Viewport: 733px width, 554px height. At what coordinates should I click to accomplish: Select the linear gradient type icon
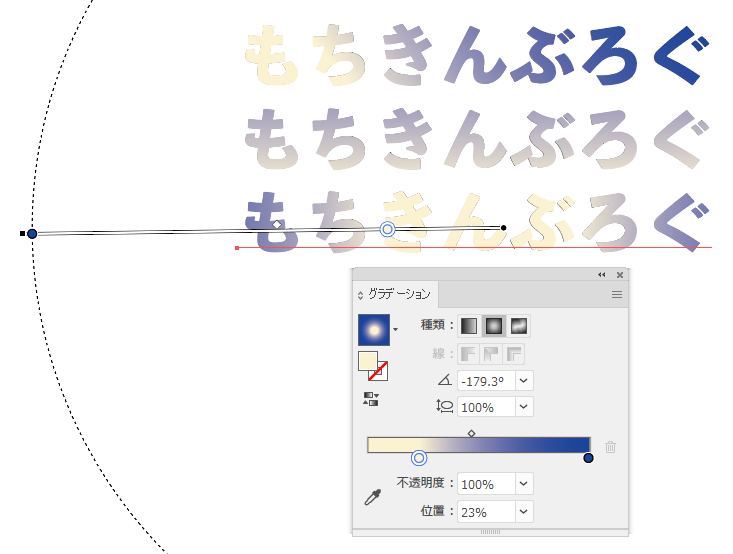[469, 326]
